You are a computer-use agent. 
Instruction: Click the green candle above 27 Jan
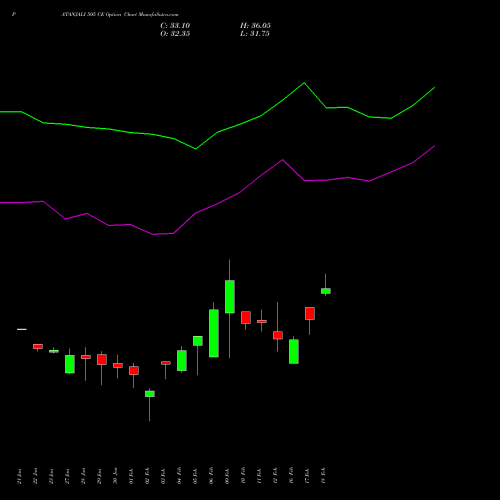click(x=70, y=364)
